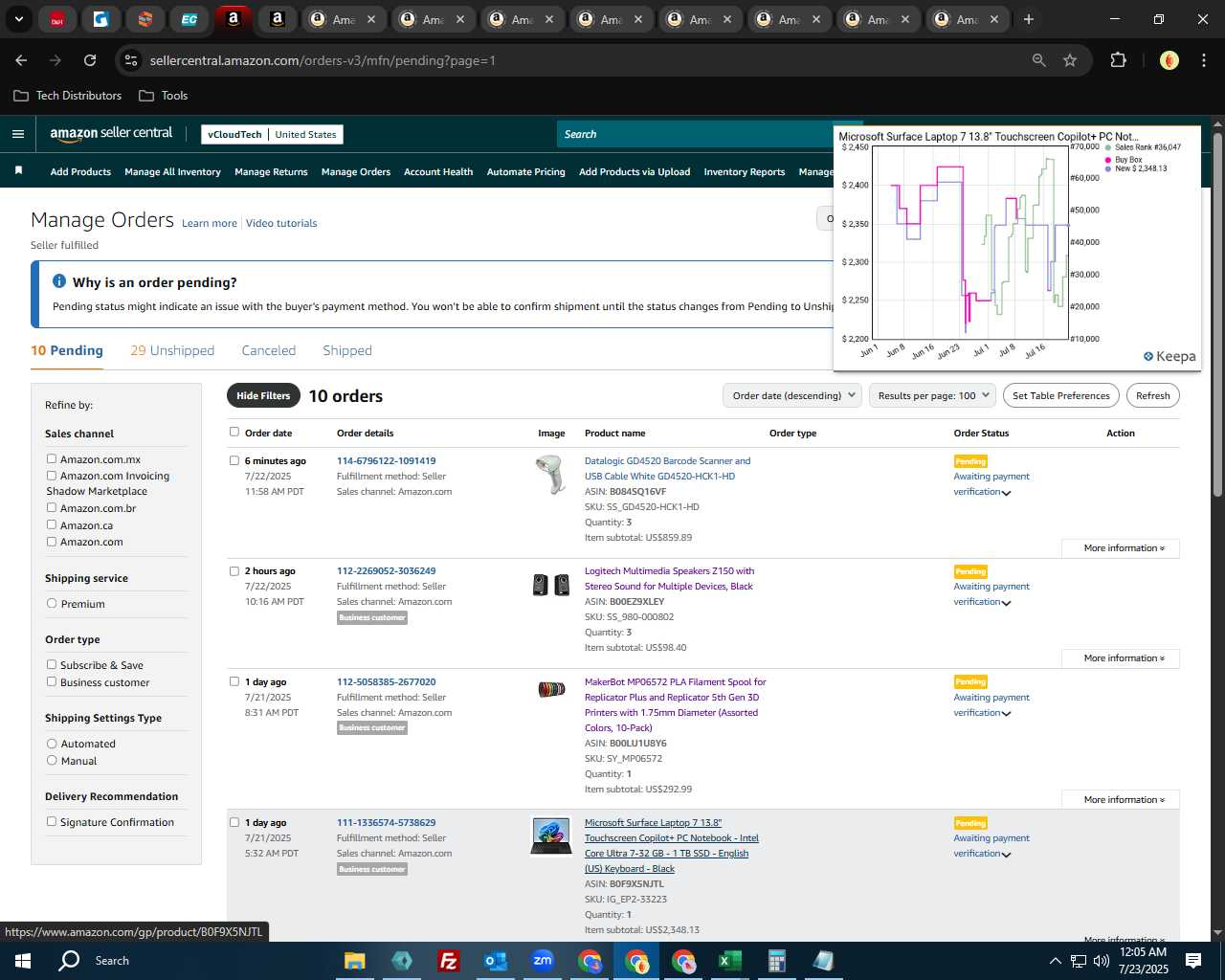Open the Order date (descending) sort dropdown

(x=792, y=395)
